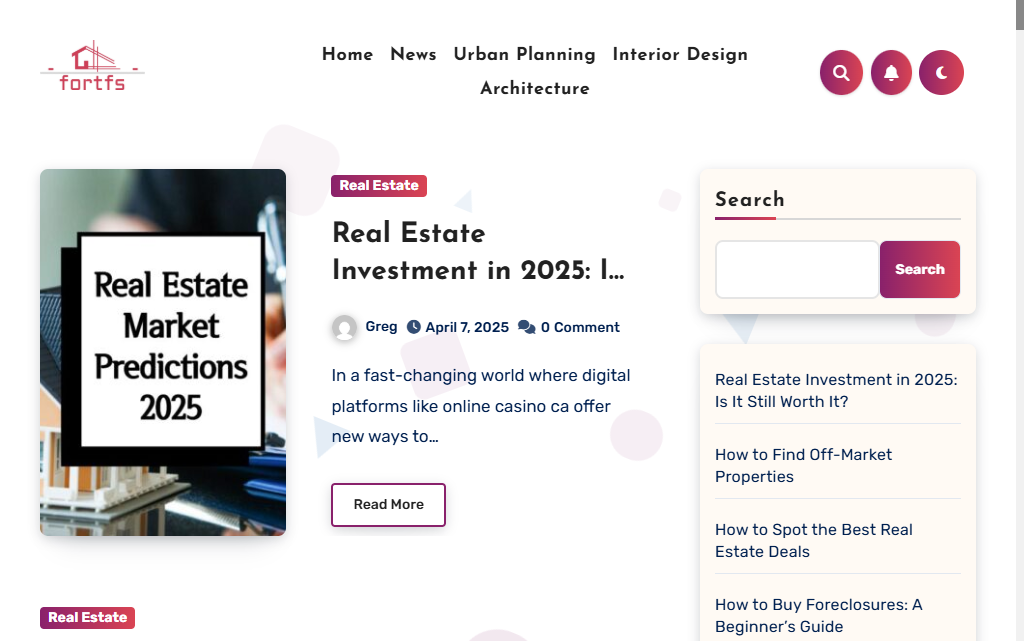Image resolution: width=1024 pixels, height=641 pixels.
Task: Open the Real Estate Market Predictions thumbnail
Action: [x=163, y=352]
